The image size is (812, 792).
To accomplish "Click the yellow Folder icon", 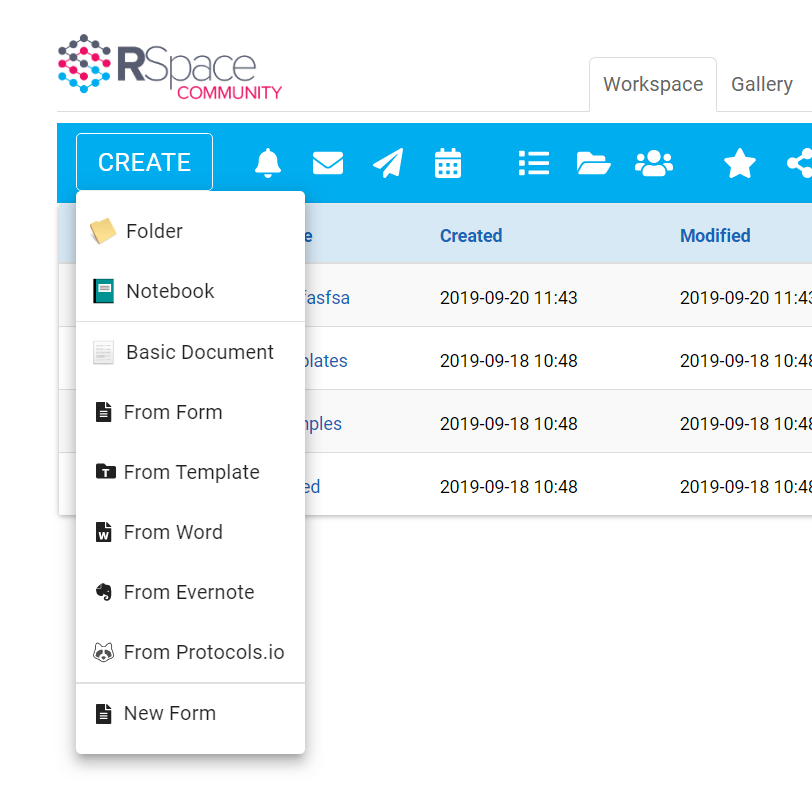I will click(103, 231).
